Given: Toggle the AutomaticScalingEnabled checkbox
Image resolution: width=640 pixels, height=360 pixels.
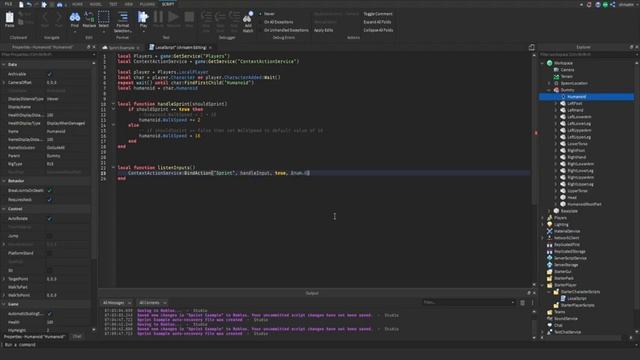Looking at the screenshot, I should (x=50, y=313).
